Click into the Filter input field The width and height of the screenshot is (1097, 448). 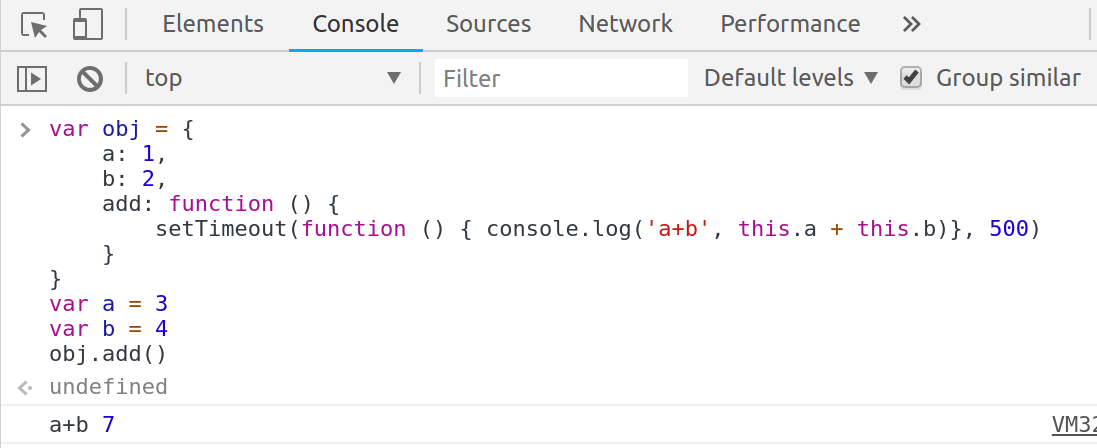click(561, 78)
